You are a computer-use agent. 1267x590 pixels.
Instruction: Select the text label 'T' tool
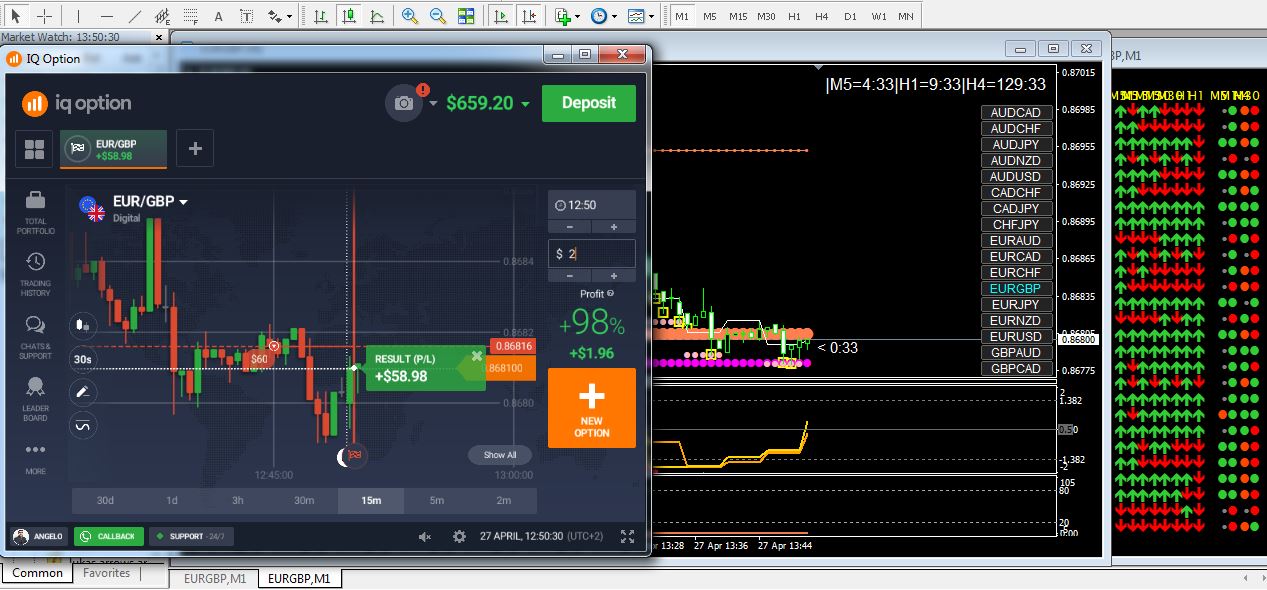(246, 16)
